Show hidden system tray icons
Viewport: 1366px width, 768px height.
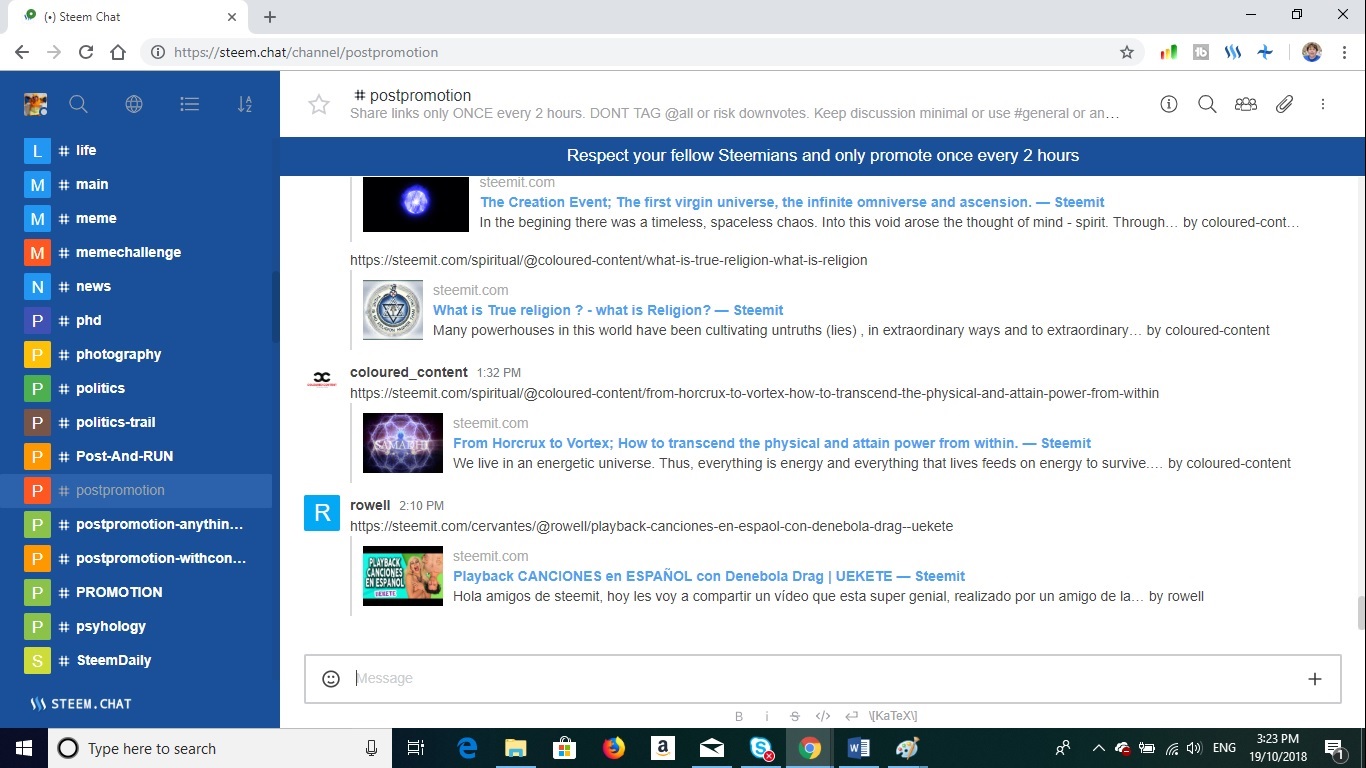pyautogui.click(x=1098, y=748)
